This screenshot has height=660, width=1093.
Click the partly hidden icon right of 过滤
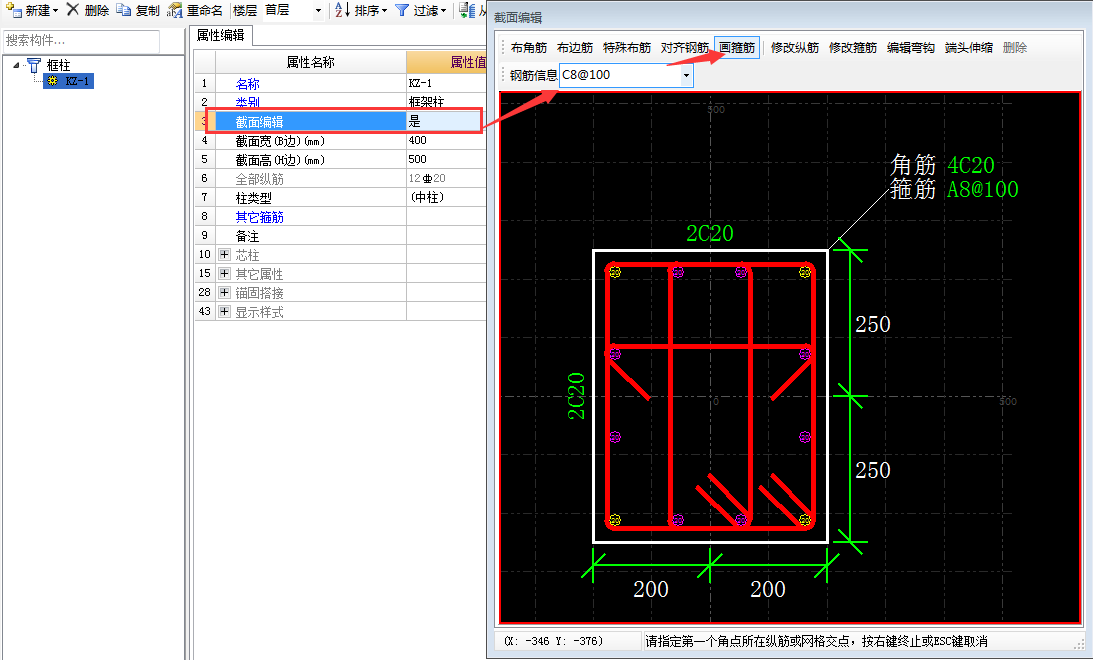[468, 10]
